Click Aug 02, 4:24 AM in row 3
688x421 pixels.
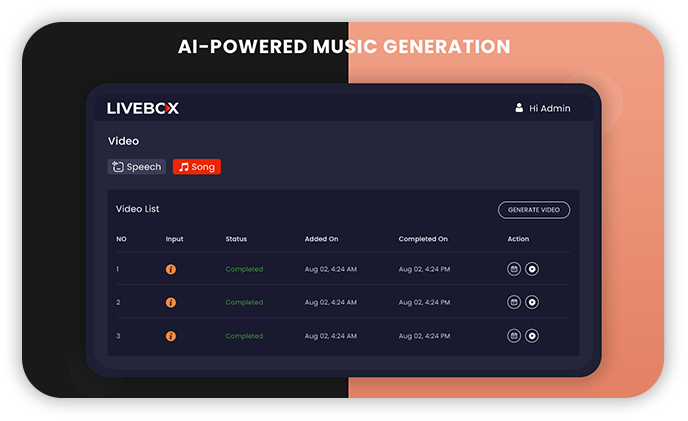click(330, 336)
